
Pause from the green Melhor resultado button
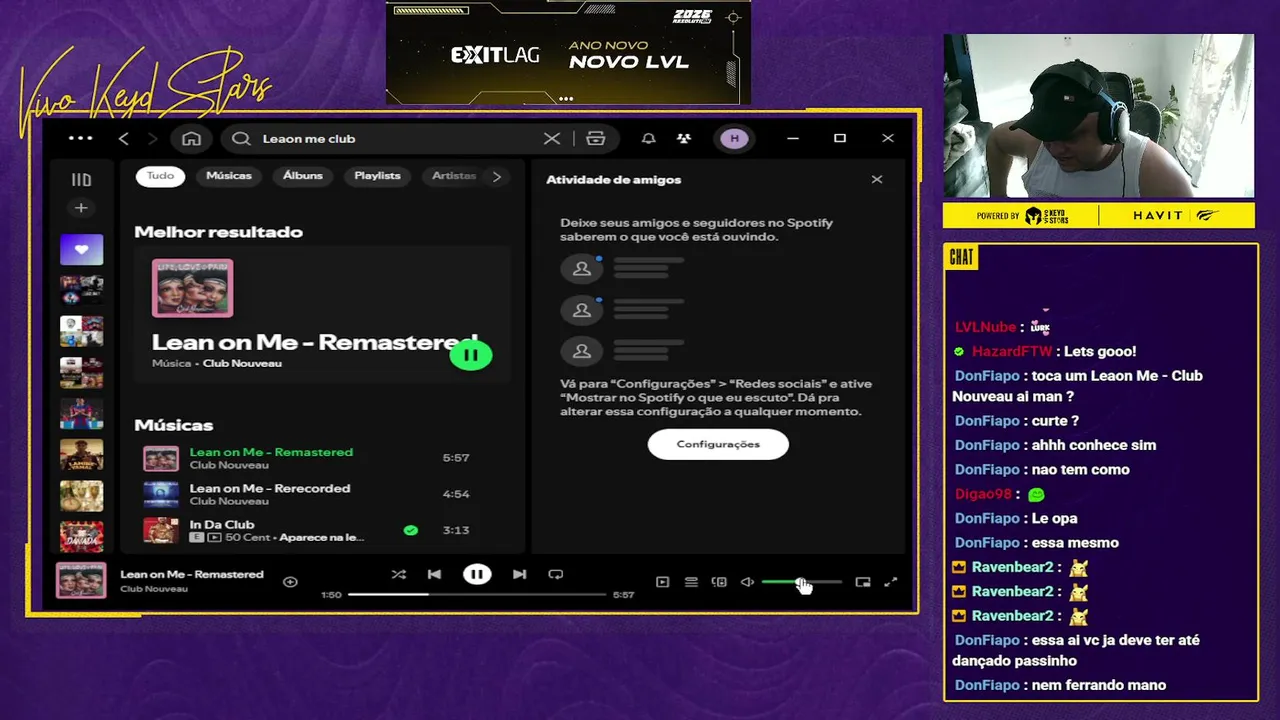pyautogui.click(x=471, y=354)
